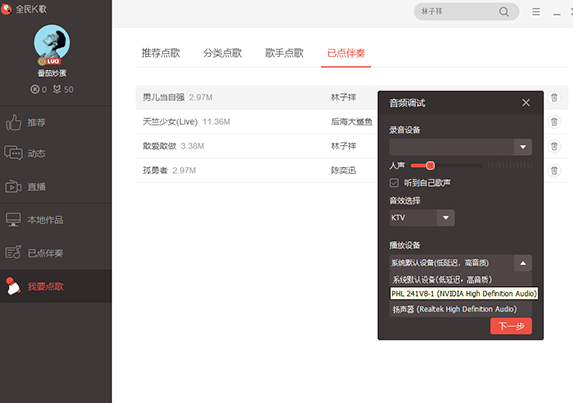Switch to the 推荐点歌 tab
This screenshot has width=573, height=403.
coord(161,53)
